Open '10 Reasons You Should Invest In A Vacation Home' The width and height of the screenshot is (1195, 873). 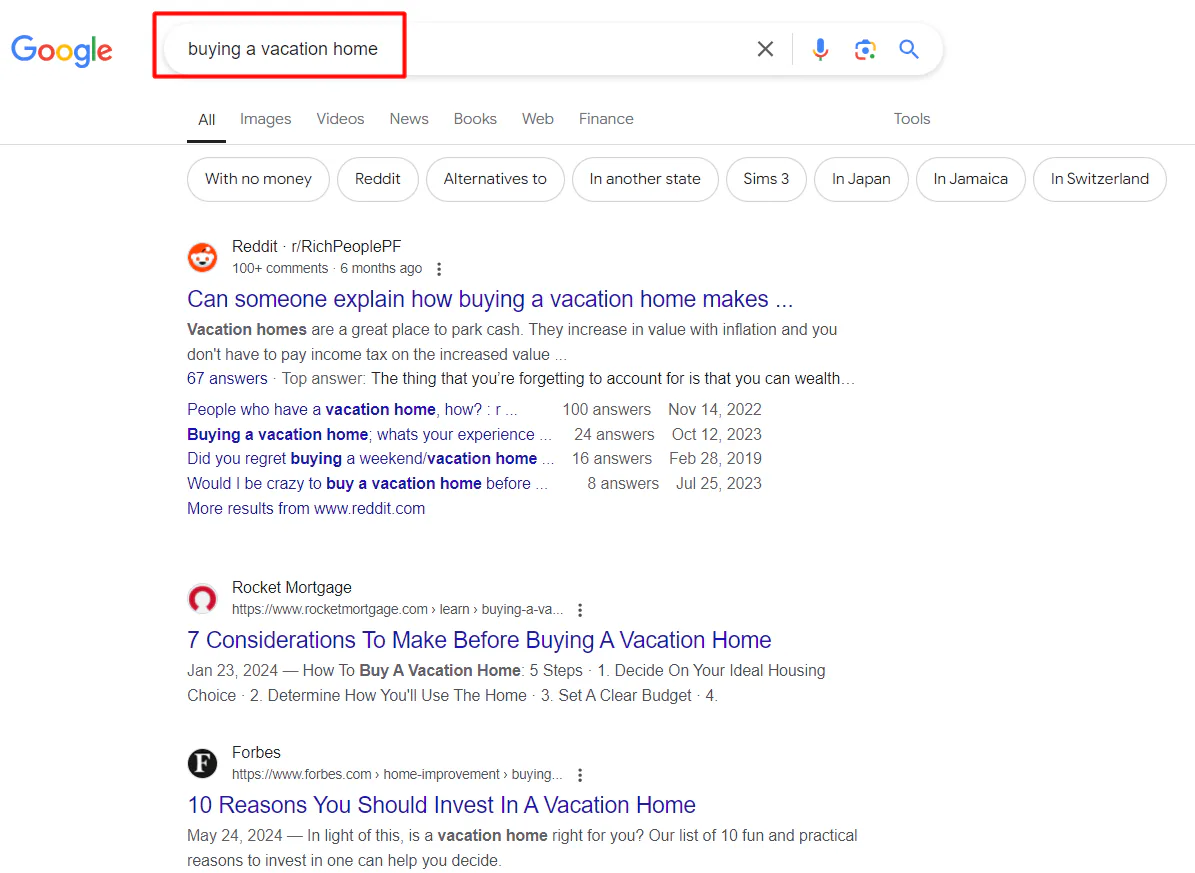[441, 805]
